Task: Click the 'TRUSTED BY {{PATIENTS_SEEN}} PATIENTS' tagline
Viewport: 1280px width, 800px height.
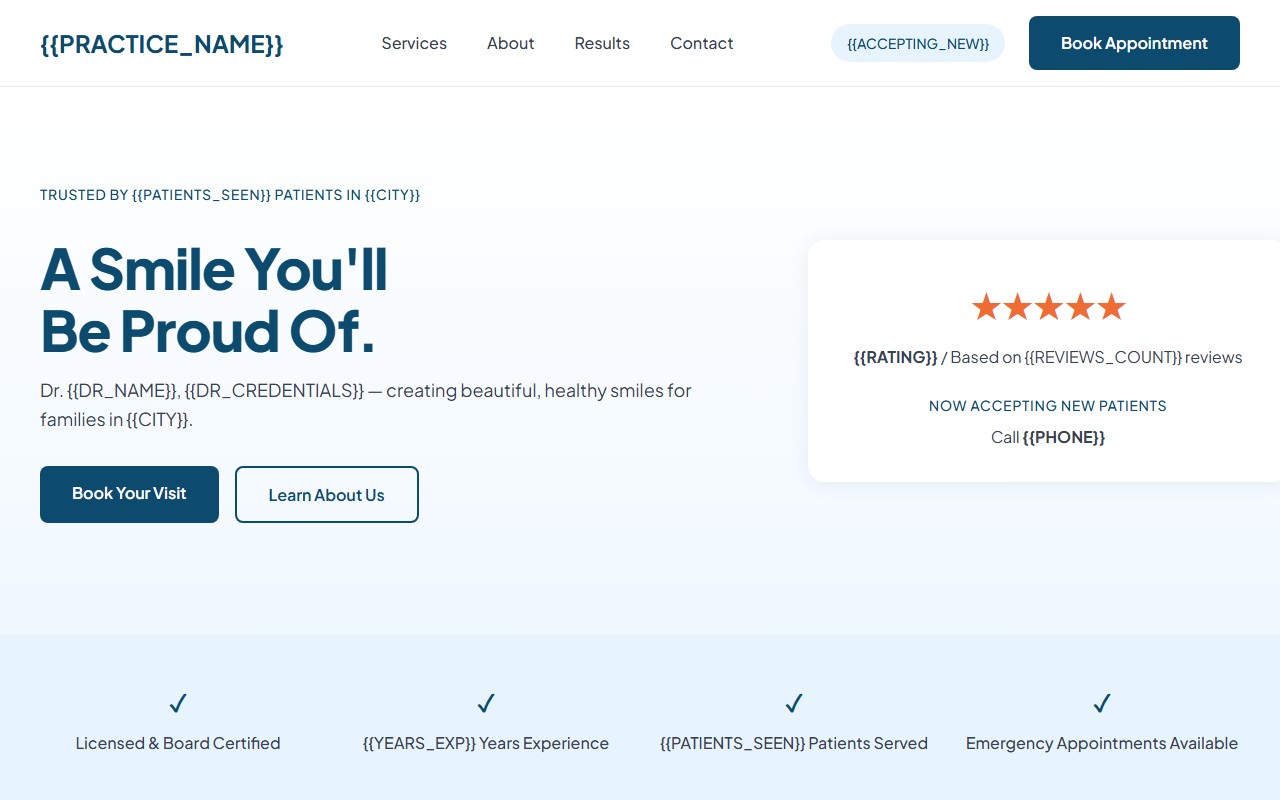Action: coord(230,195)
